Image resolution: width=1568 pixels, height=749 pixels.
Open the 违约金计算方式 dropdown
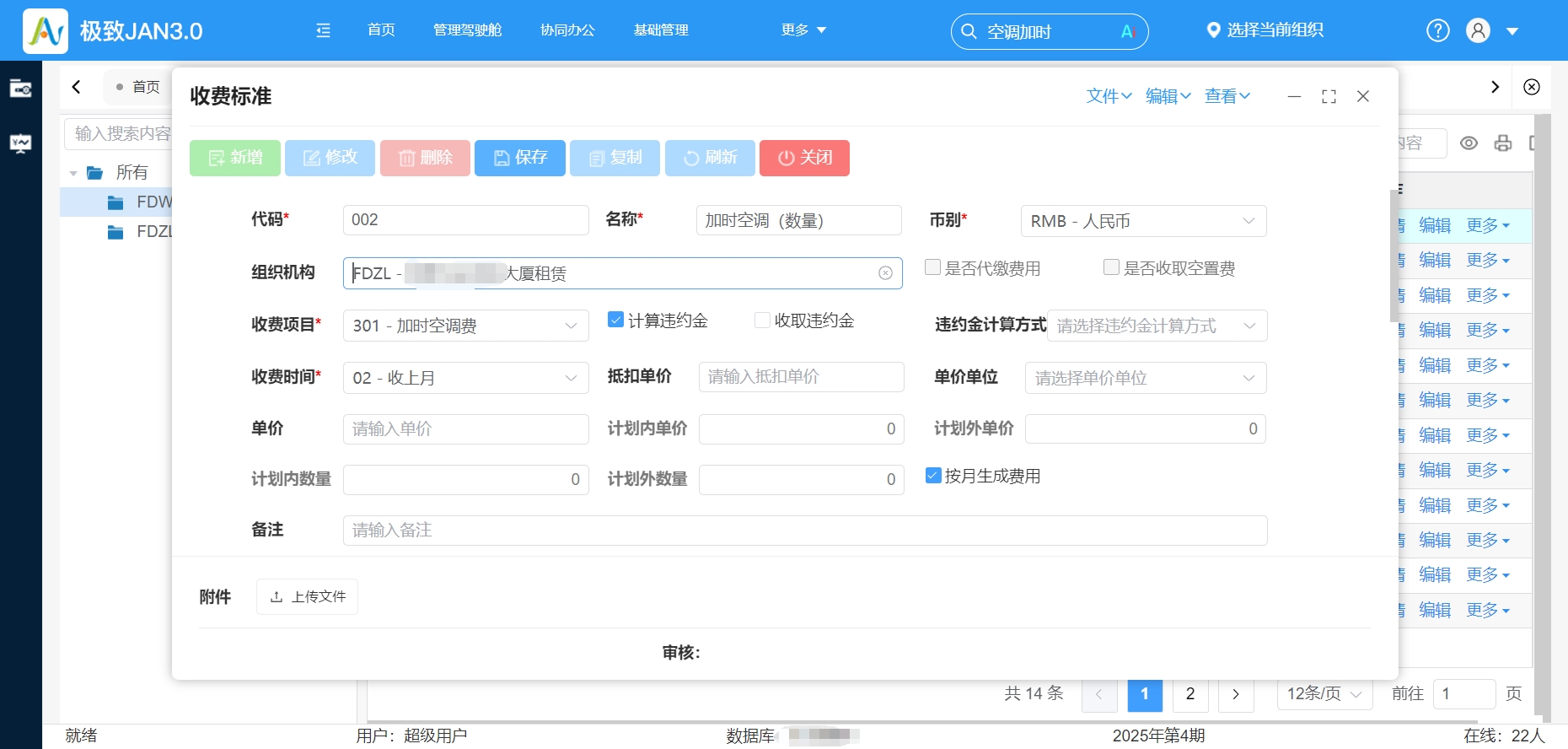tap(1157, 326)
